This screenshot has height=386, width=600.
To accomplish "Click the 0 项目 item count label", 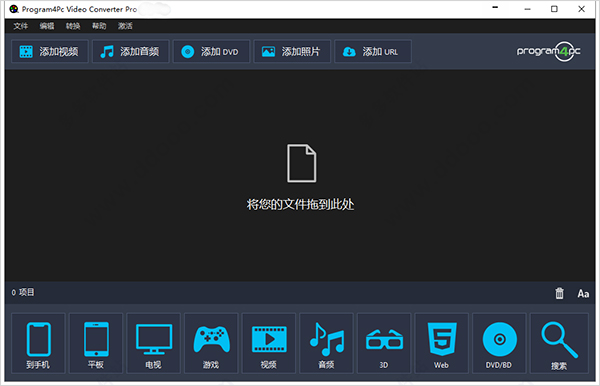I will tap(23, 292).
